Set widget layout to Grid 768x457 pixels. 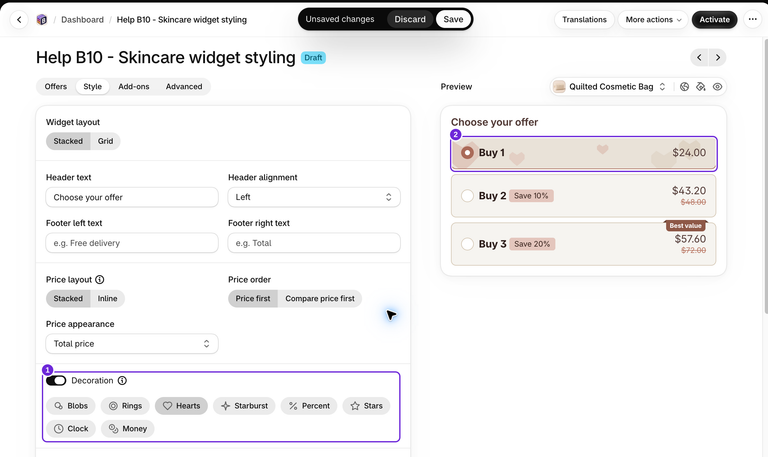tap(105, 141)
